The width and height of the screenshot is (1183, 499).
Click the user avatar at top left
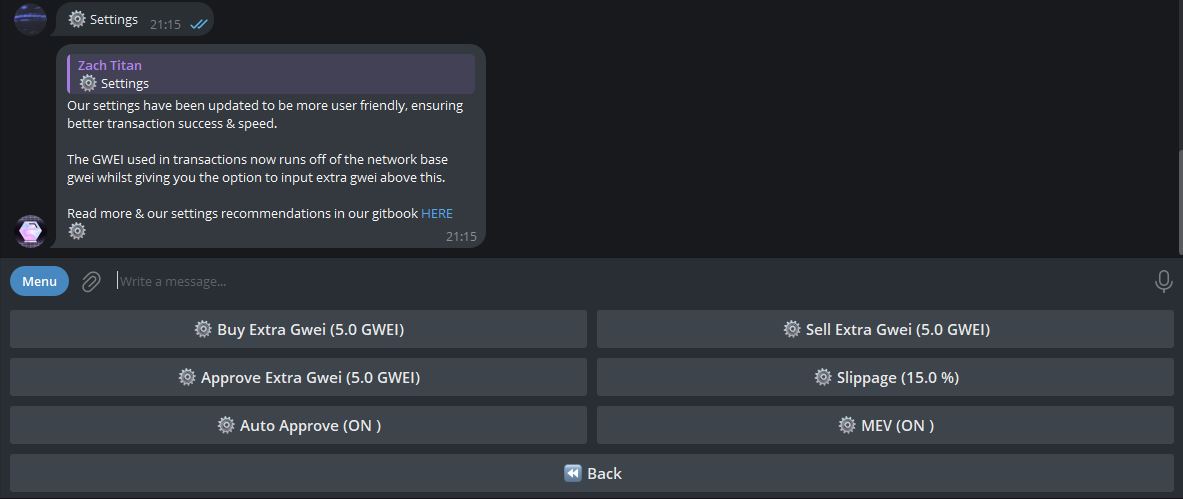coord(31,19)
